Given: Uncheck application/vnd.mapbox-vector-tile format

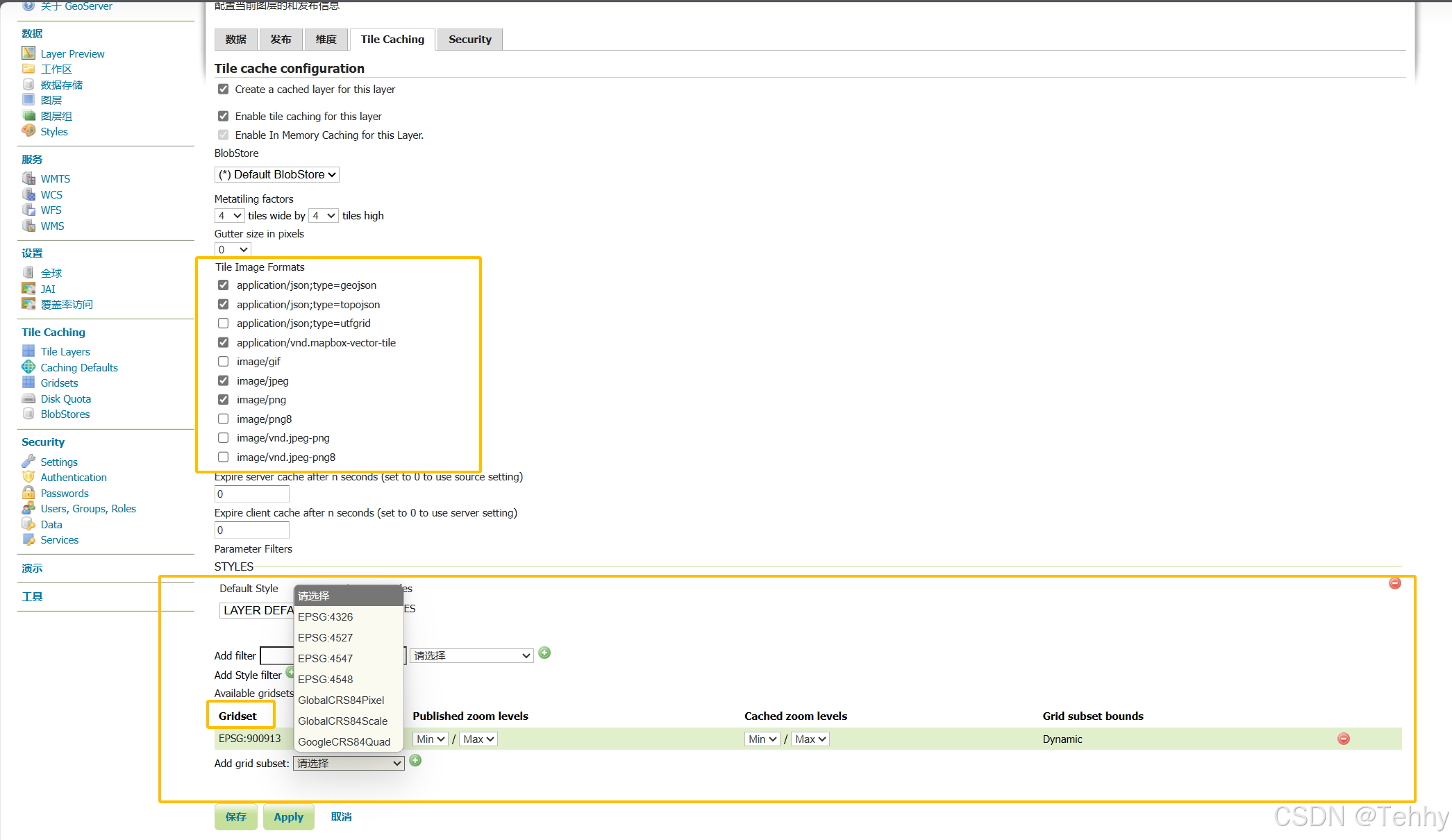Looking at the screenshot, I should (x=223, y=342).
